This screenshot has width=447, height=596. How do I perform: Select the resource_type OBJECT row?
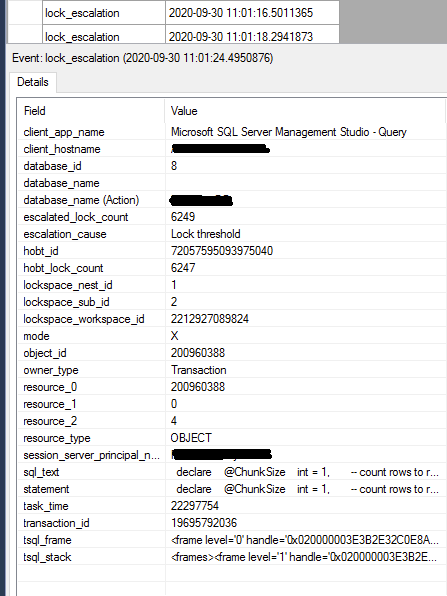pyautogui.click(x=232, y=438)
